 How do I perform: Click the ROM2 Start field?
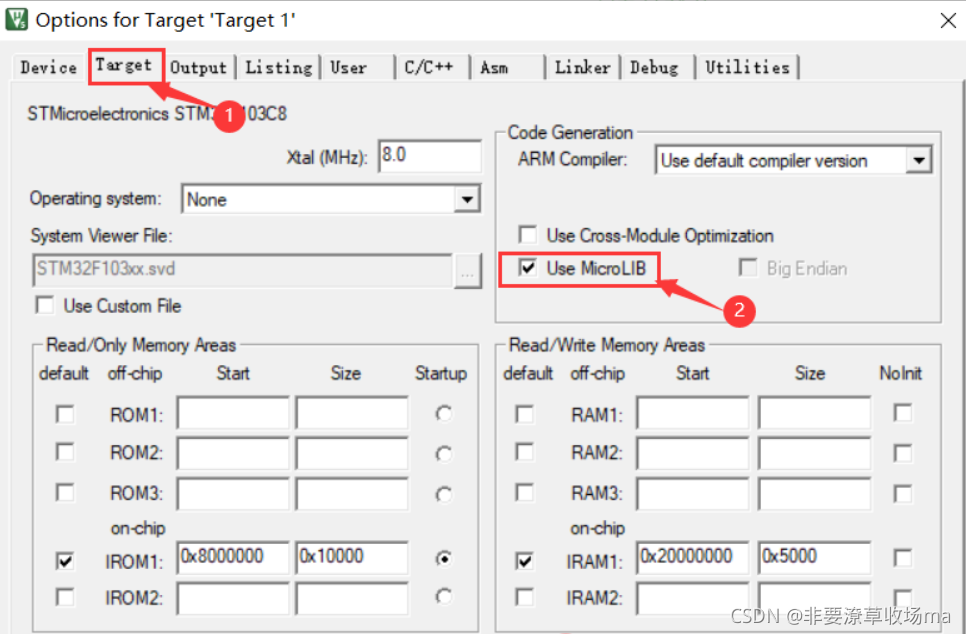point(233,453)
